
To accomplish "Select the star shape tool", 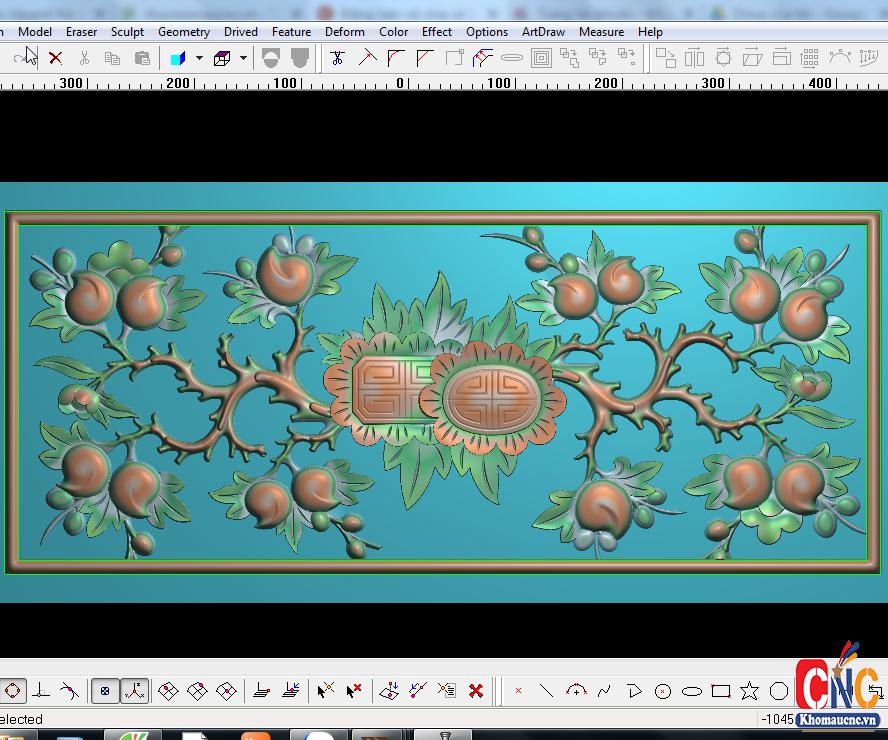I will pyautogui.click(x=749, y=691).
